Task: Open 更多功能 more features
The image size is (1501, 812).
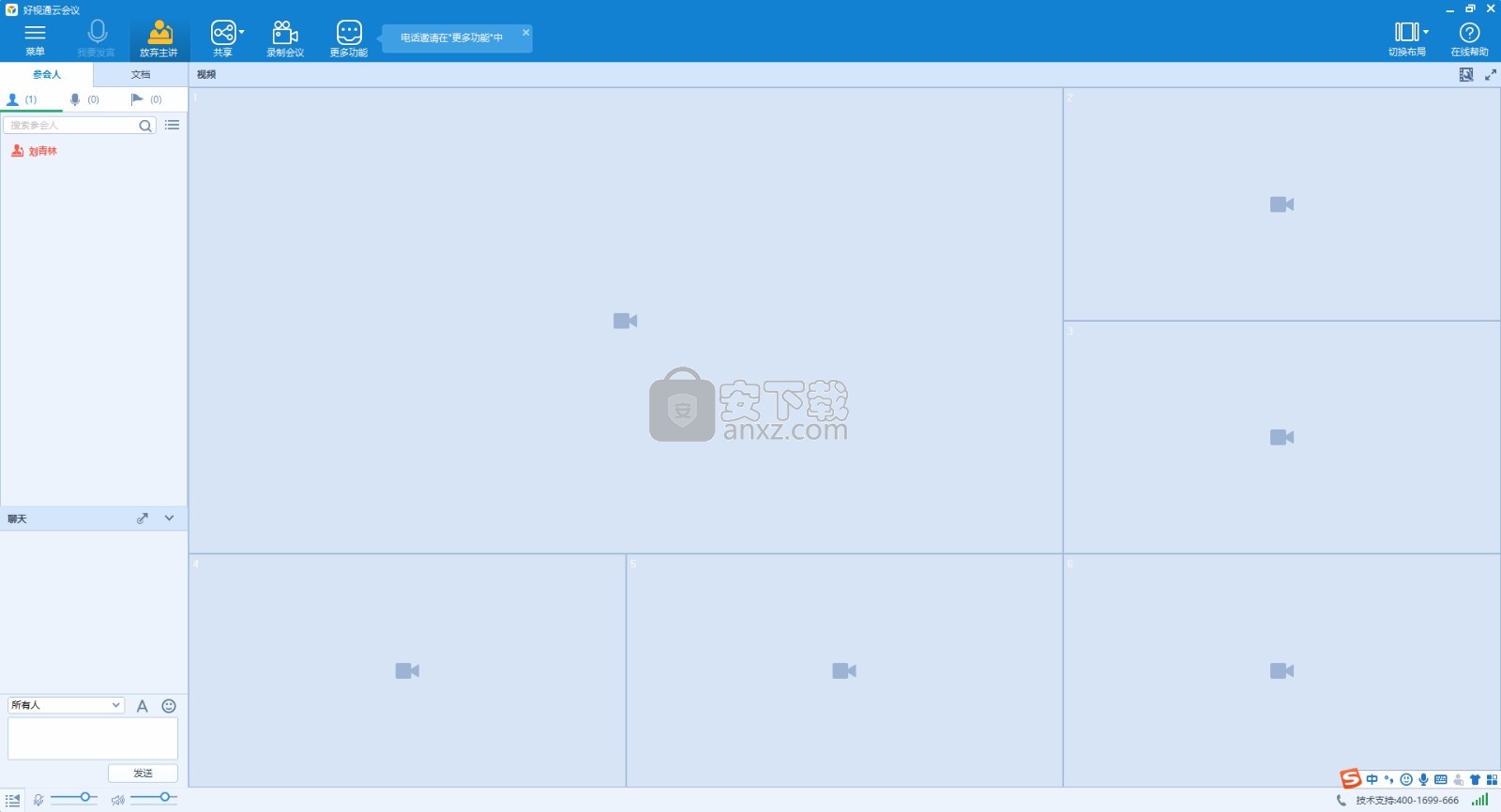Action: pyautogui.click(x=349, y=38)
